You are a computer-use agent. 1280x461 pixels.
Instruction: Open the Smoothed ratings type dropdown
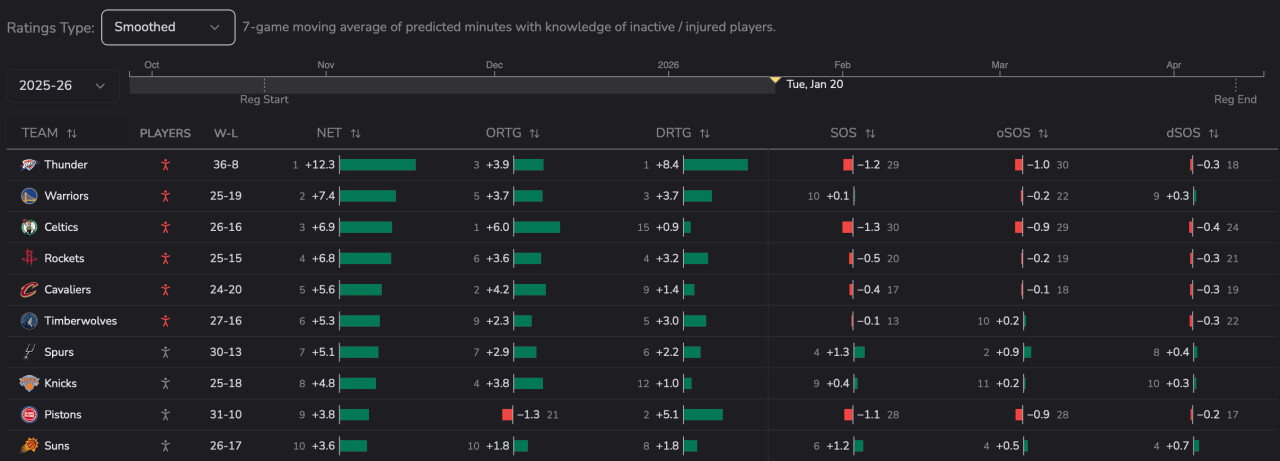168,27
